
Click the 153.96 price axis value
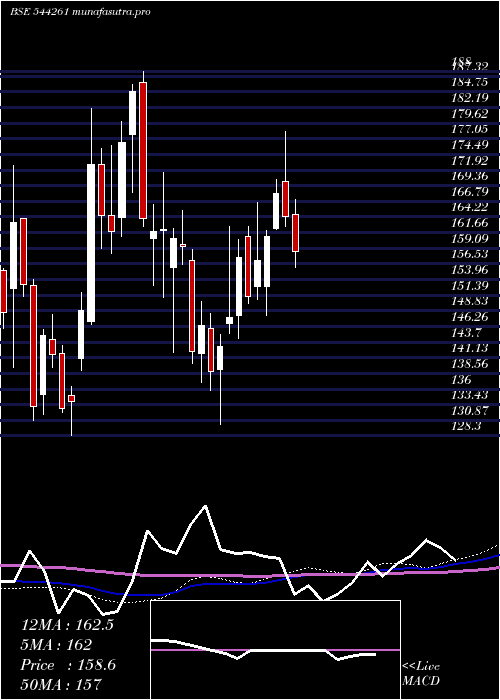pyautogui.click(x=471, y=270)
